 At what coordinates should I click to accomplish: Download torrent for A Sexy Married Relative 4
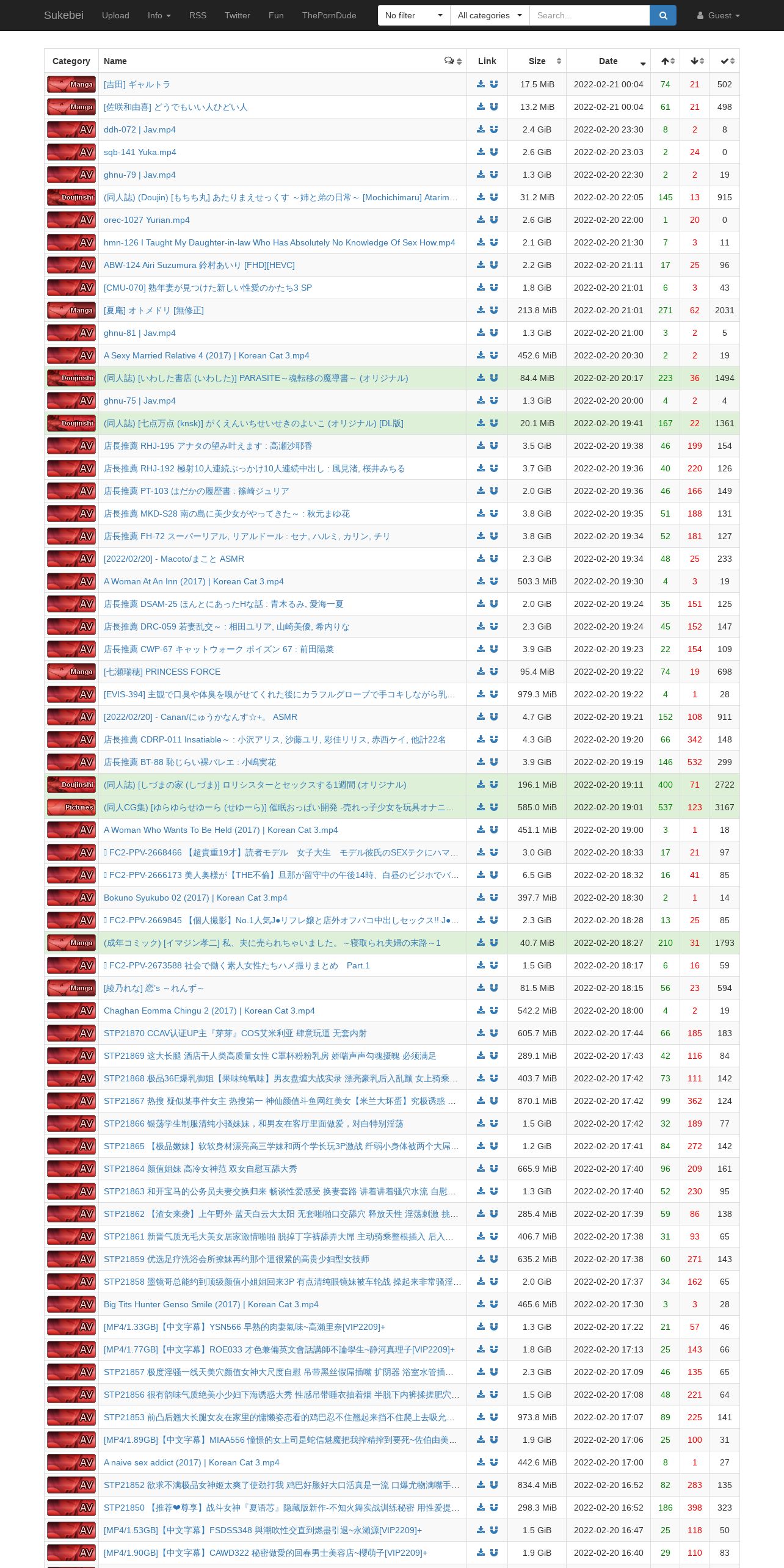[x=481, y=355]
